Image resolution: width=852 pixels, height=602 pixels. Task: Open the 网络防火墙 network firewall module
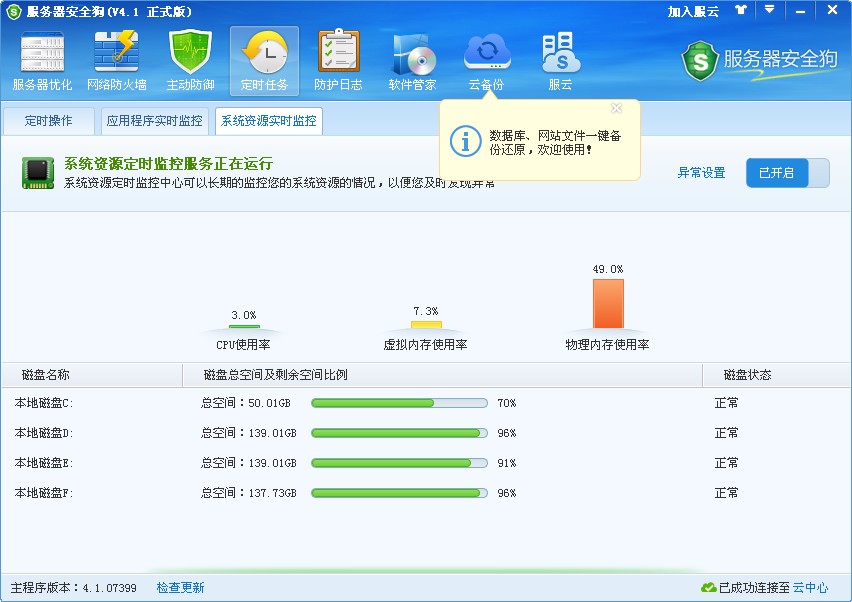pyautogui.click(x=116, y=61)
